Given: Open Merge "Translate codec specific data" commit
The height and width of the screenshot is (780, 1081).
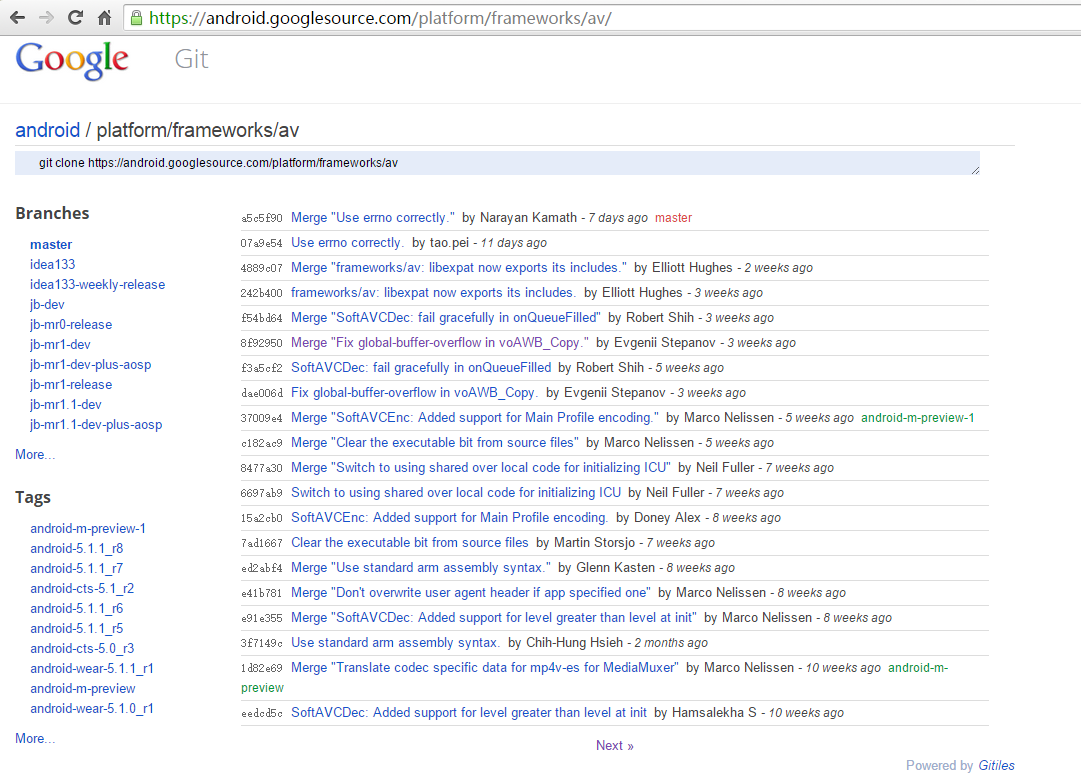Looking at the screenshot, I should (x=485, y=668).
